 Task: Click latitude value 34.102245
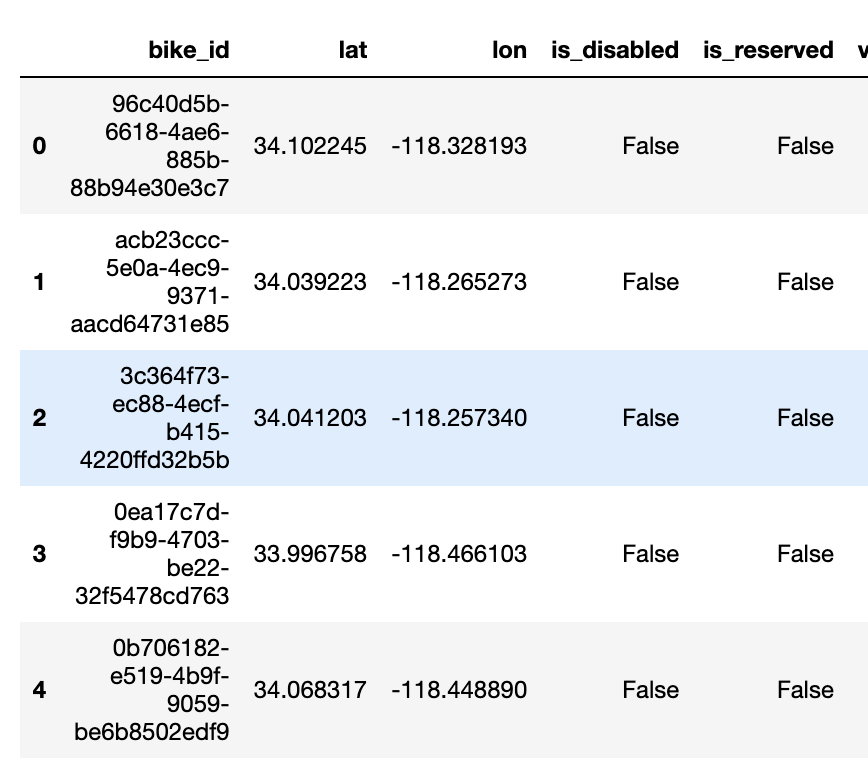tap(310, 147)
